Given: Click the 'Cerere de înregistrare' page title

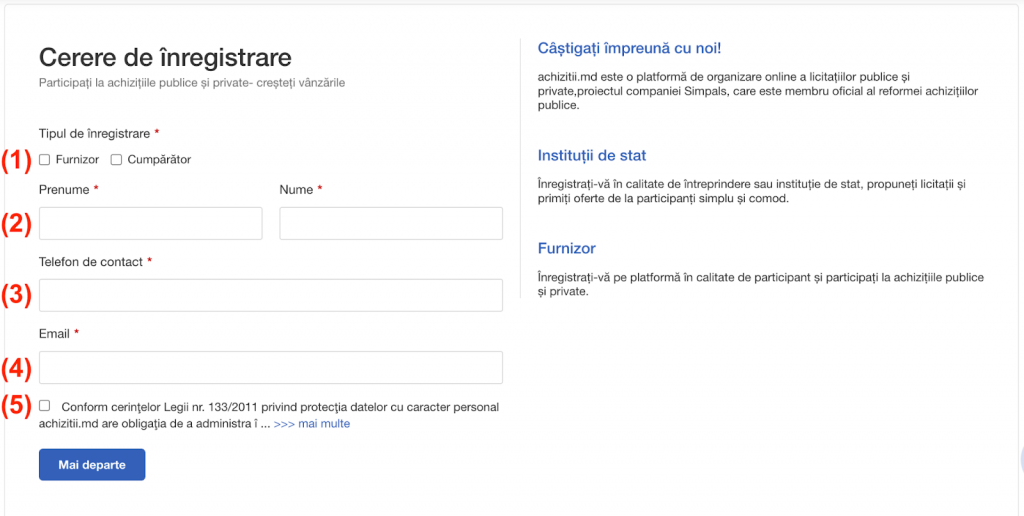Looking at the screenshot, I should [x=165, y=57].
